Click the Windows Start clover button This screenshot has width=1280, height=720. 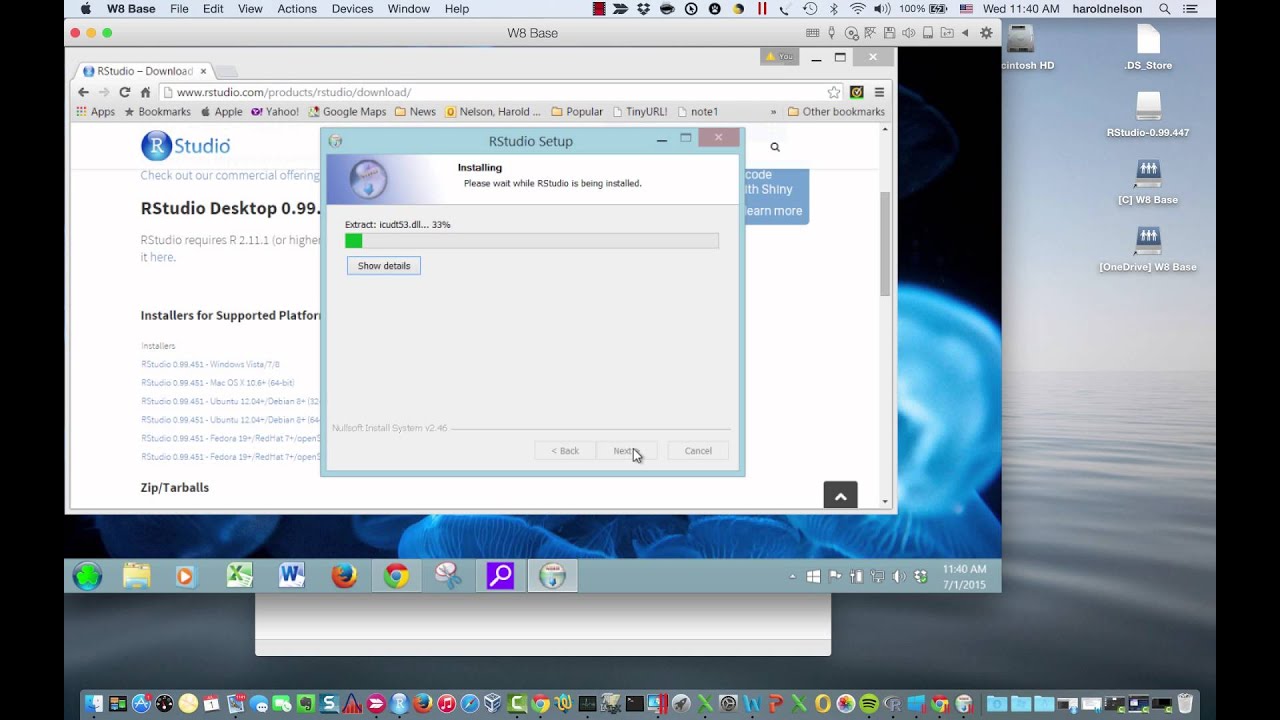tap(88, 576)
